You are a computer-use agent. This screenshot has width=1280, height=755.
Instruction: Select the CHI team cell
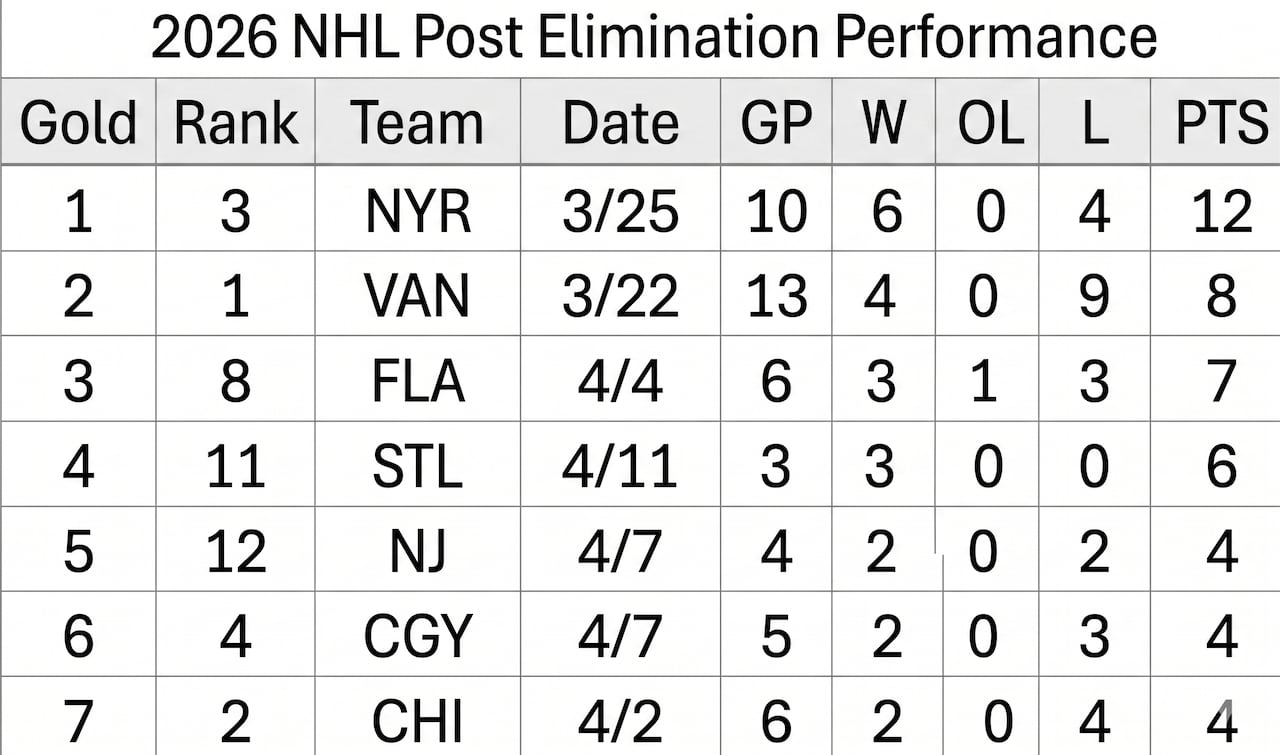coord(417,720)
